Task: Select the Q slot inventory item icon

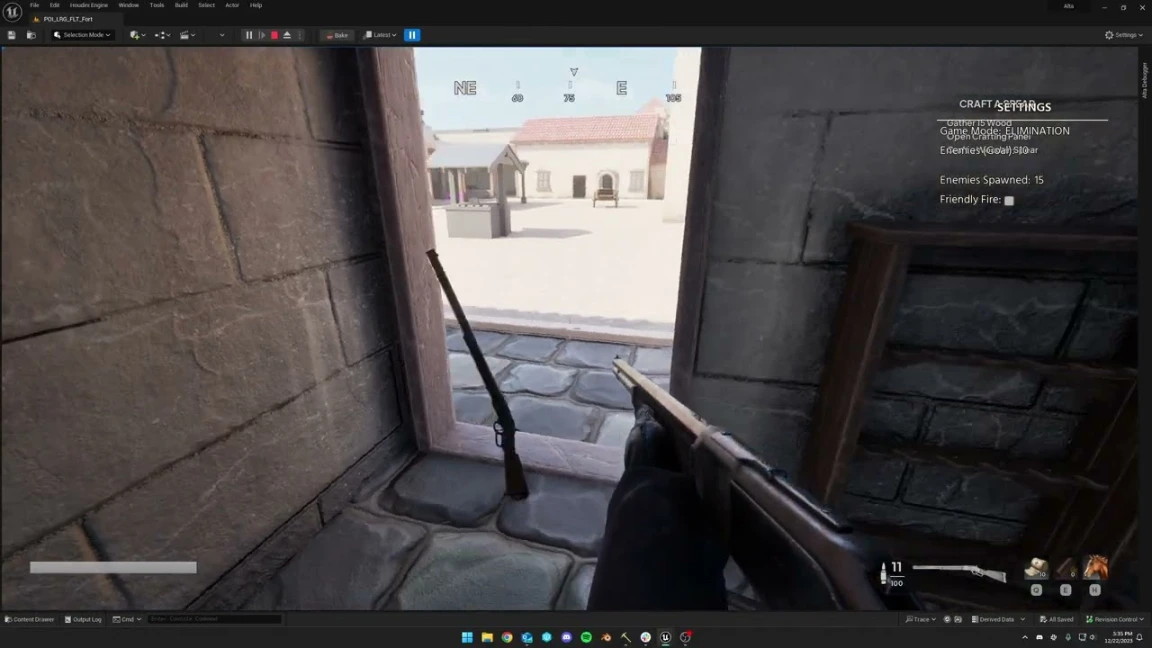Action: pos(1036,567)
